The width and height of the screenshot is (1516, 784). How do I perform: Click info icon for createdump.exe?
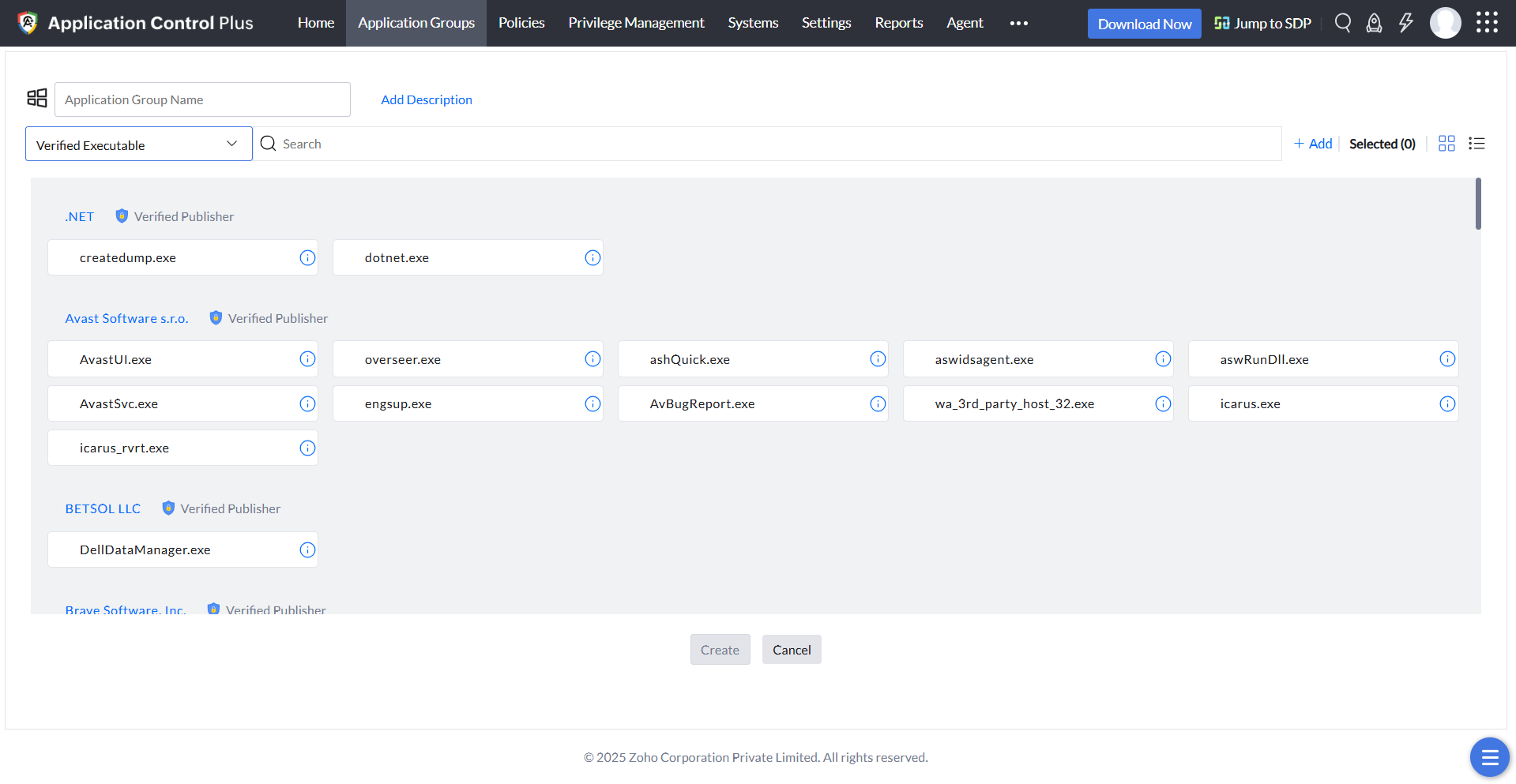[307, 258]
